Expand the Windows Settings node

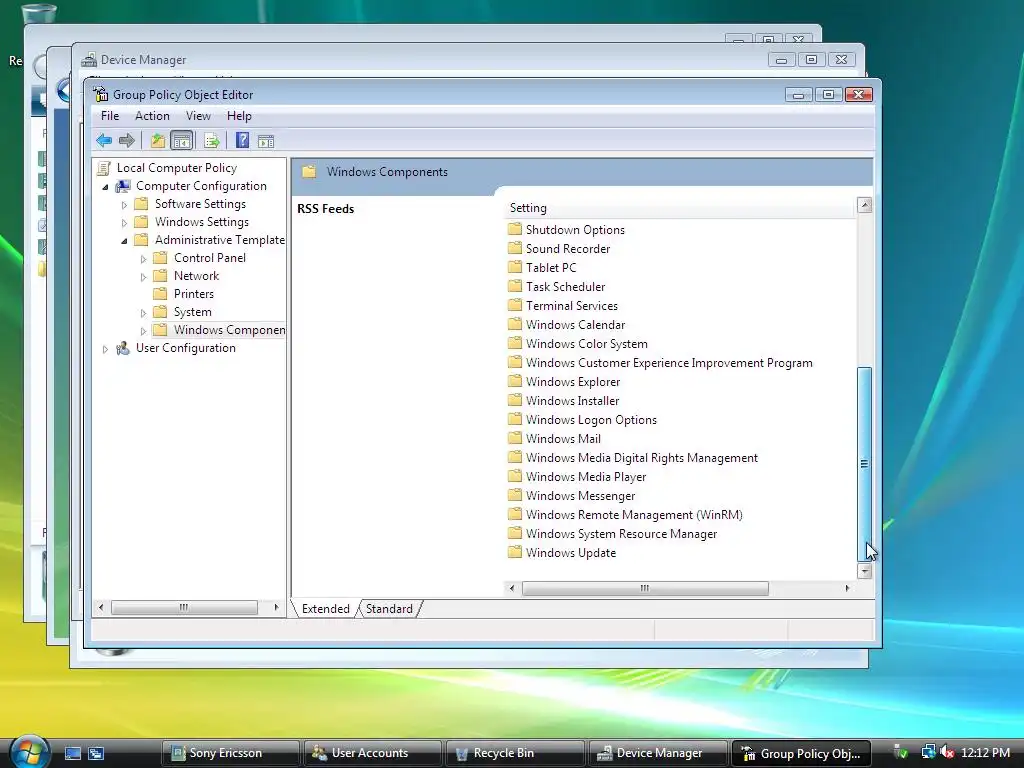pyautogui.click(x=124, y=223)
